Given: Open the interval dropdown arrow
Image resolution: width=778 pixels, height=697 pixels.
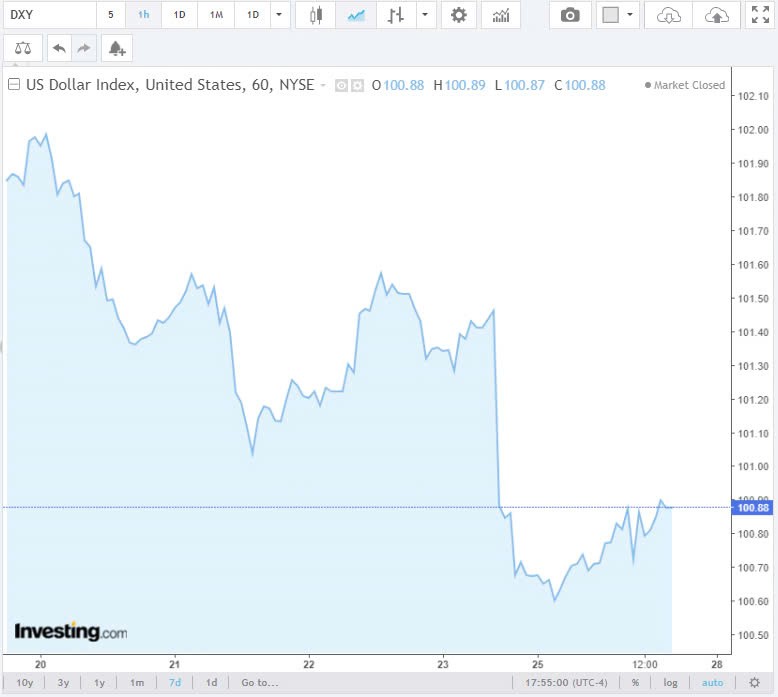Looking at the screenshot, I should (x=279, y=15).
